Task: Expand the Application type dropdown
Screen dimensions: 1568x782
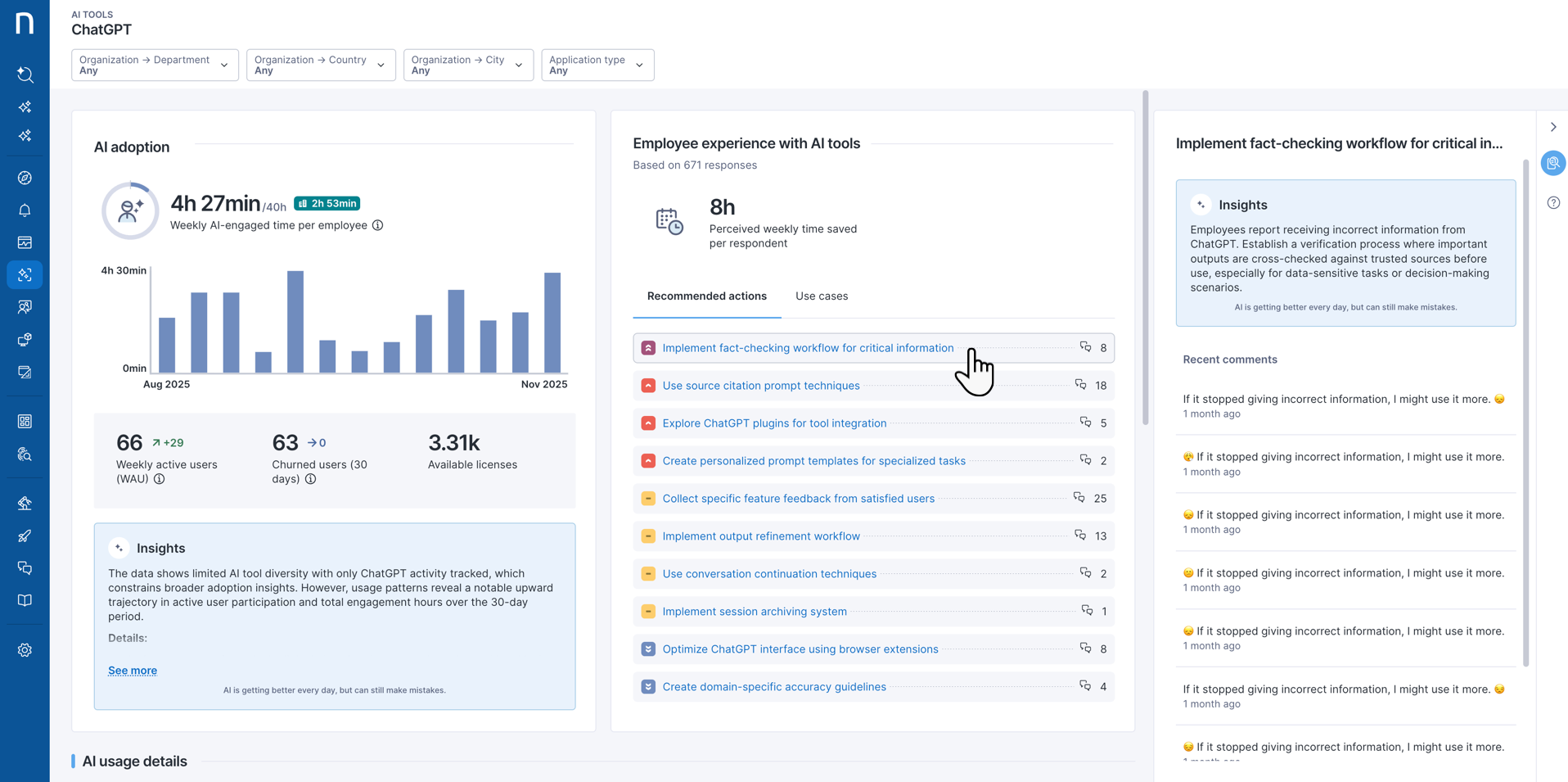Action: (597, 65)
